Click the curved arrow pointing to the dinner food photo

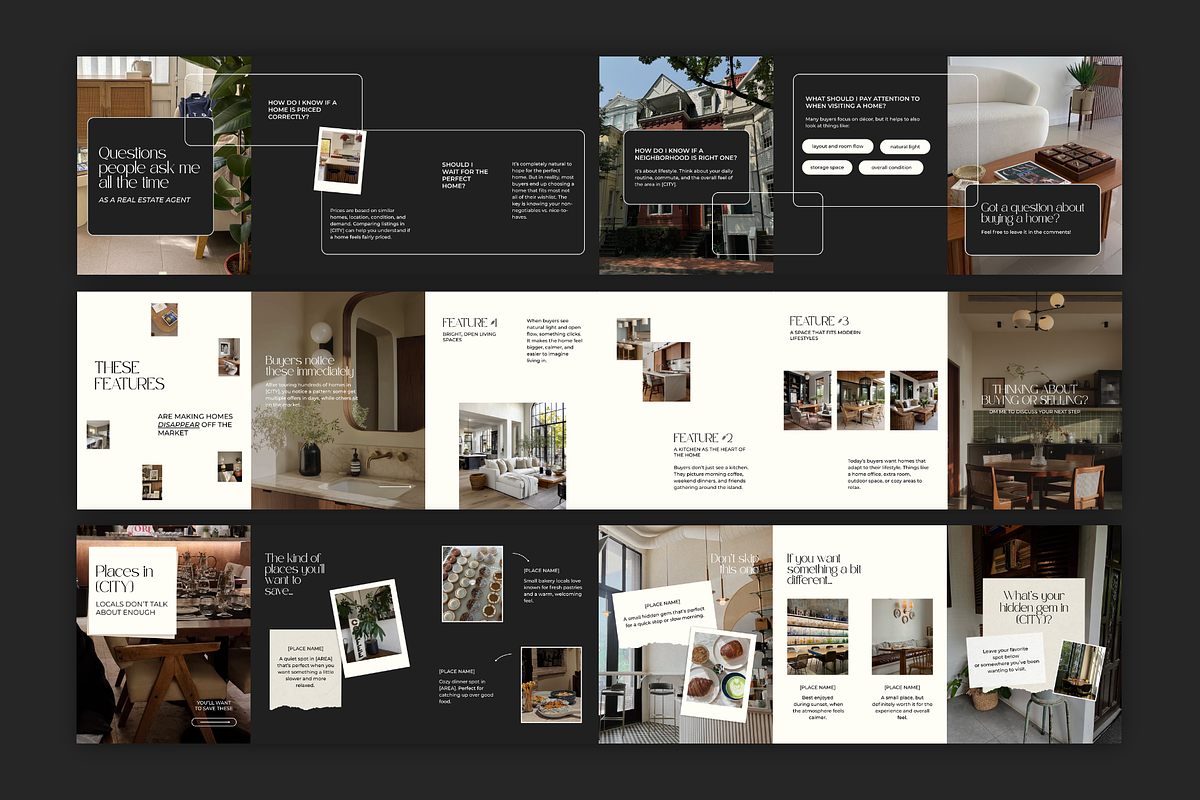tap(503, 659)
